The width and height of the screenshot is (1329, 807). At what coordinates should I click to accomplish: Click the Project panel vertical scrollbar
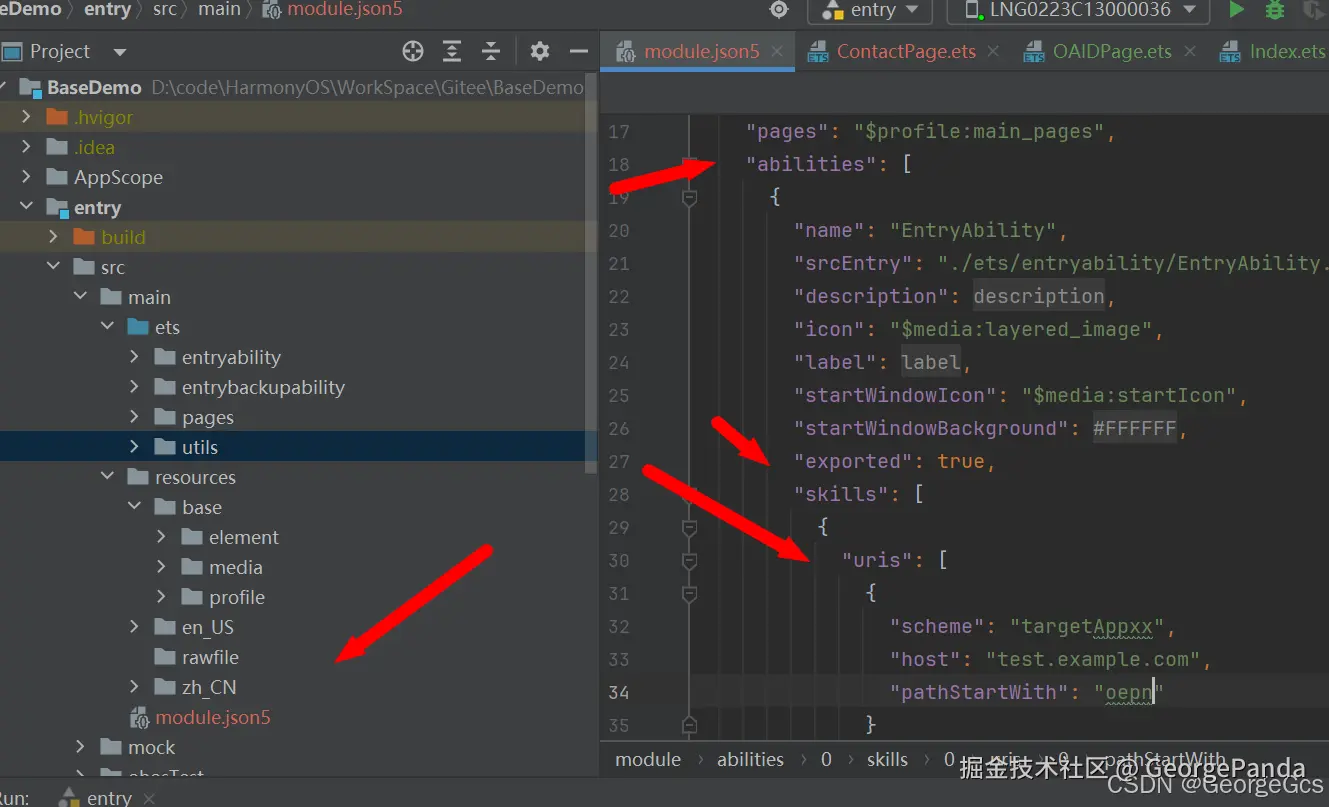(592, 274)
